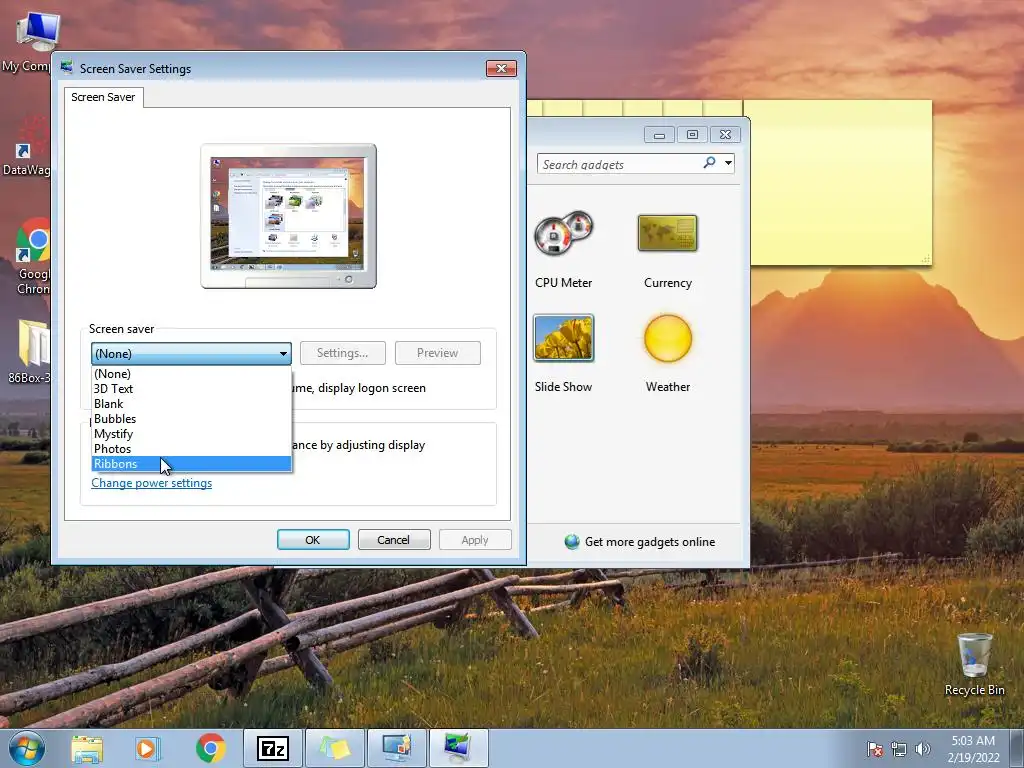Switch to 7-Zip taskbar button
This screenshot has width=1024, height=768.
[272, 748]
